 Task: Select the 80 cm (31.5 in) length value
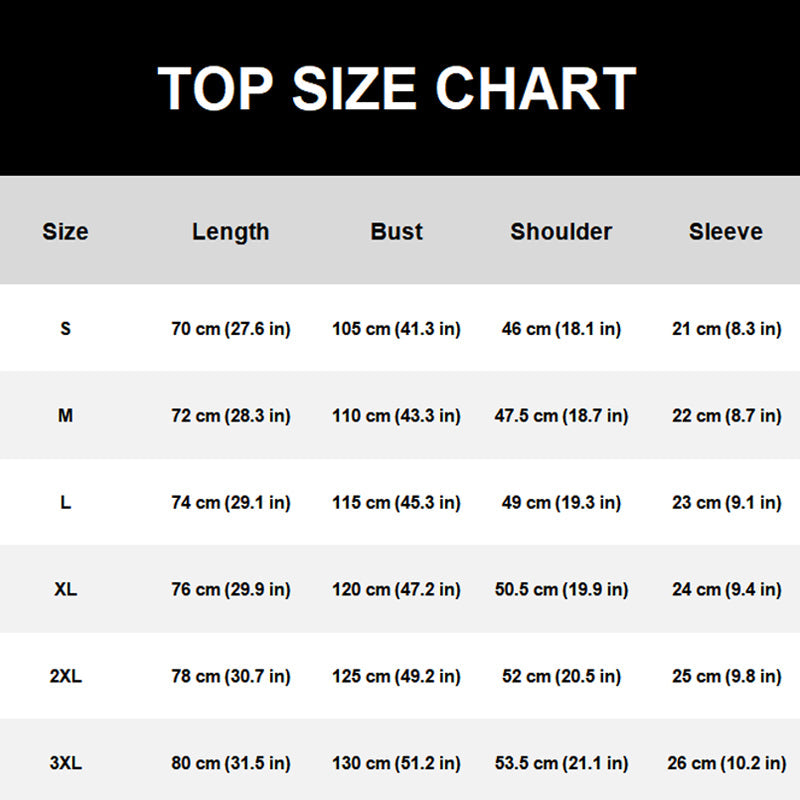click(231, 764)
